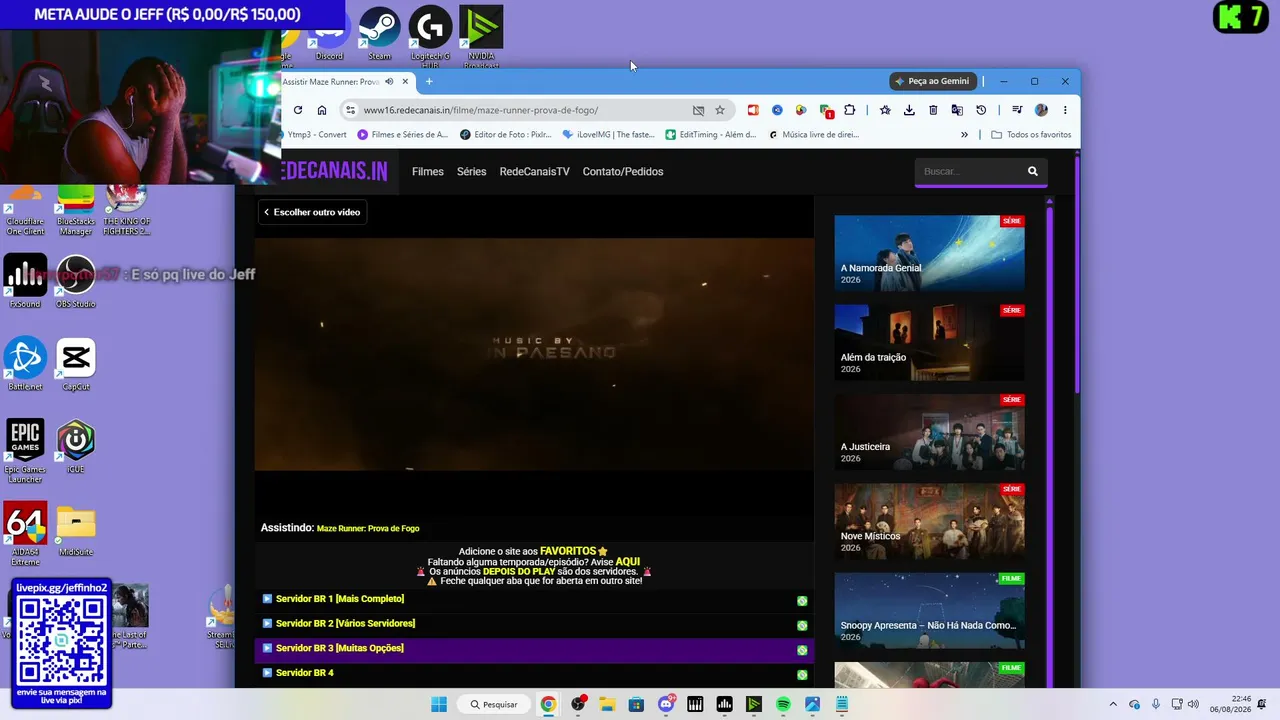Open the Contato/Pedidos menu item
The image size is (1280, 720).
[623, 172]
